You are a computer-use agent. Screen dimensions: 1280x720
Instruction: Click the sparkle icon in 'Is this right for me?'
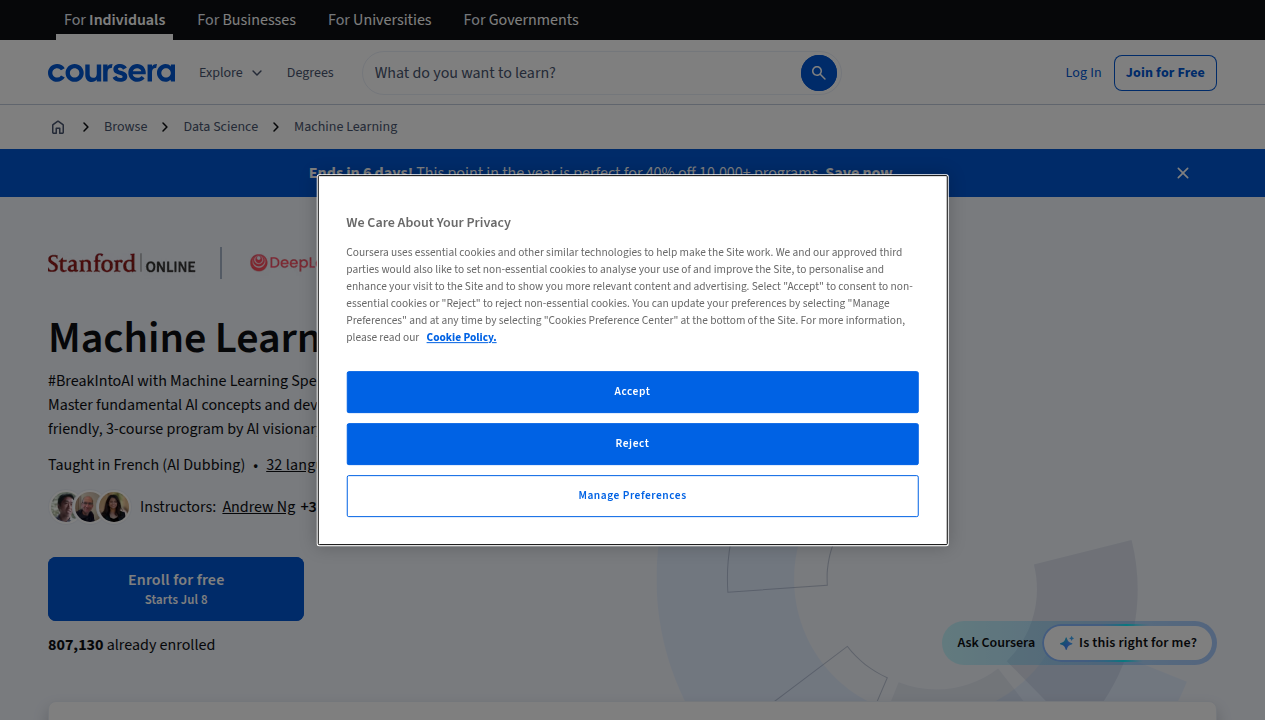point(1066,643)
